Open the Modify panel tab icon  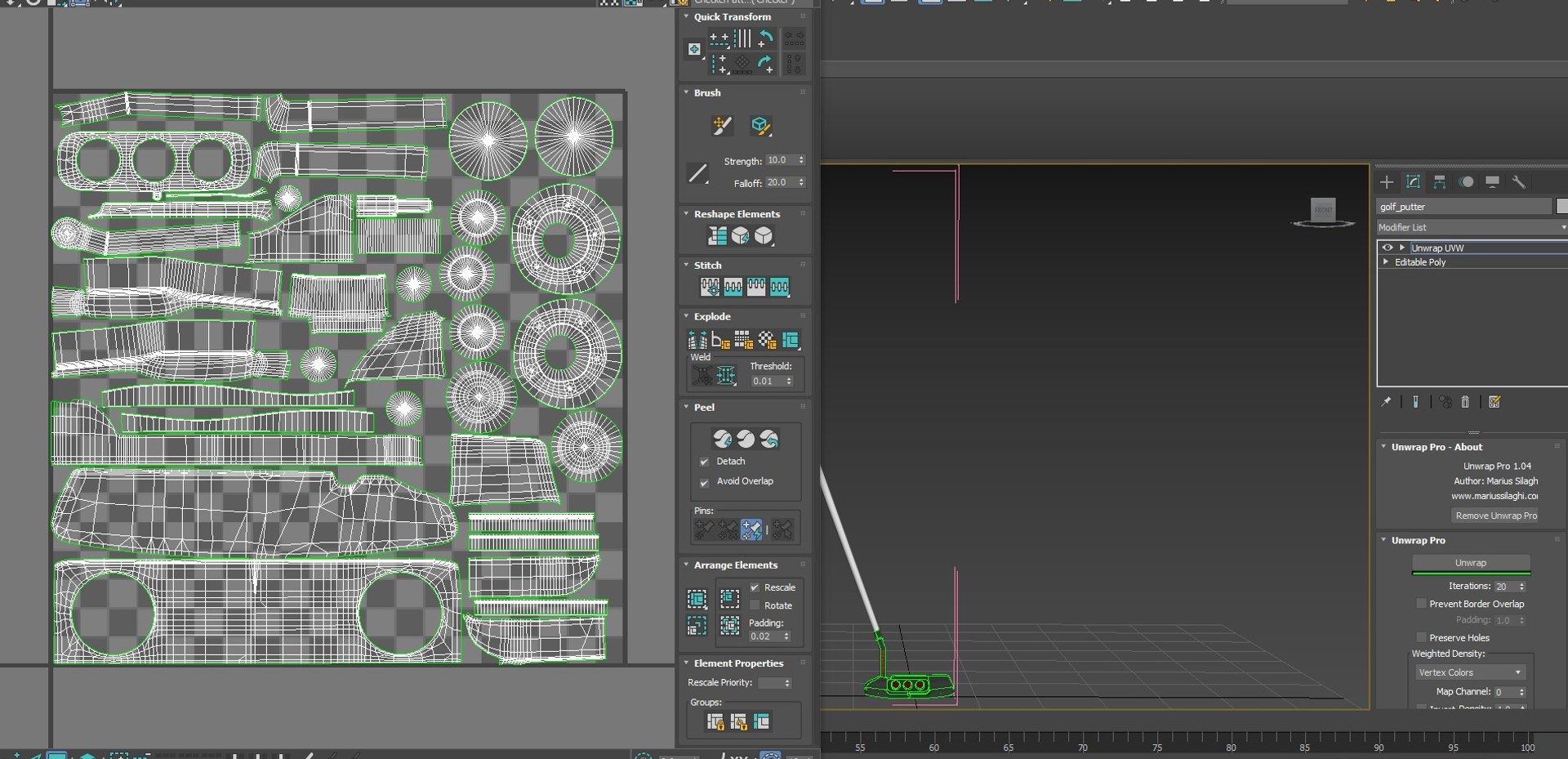1413,181
